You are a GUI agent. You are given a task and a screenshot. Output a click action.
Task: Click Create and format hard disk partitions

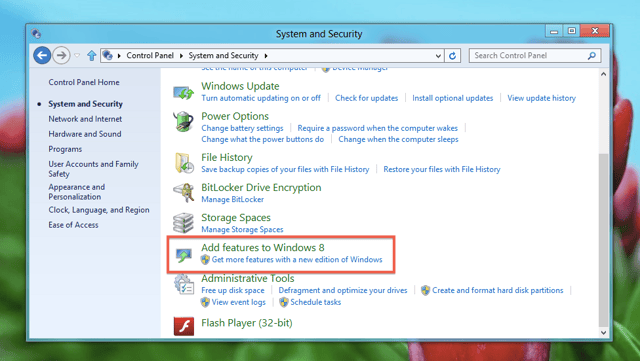[498, 290]
